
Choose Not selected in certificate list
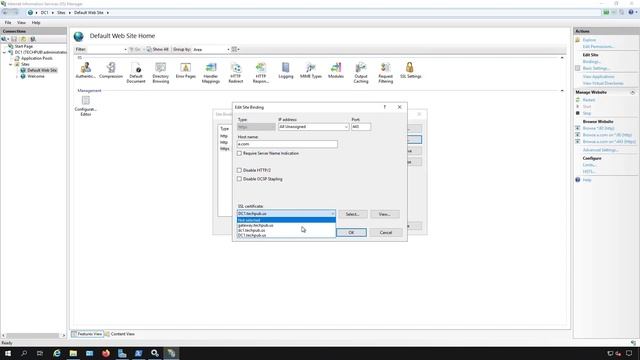[x=286, y=220]
